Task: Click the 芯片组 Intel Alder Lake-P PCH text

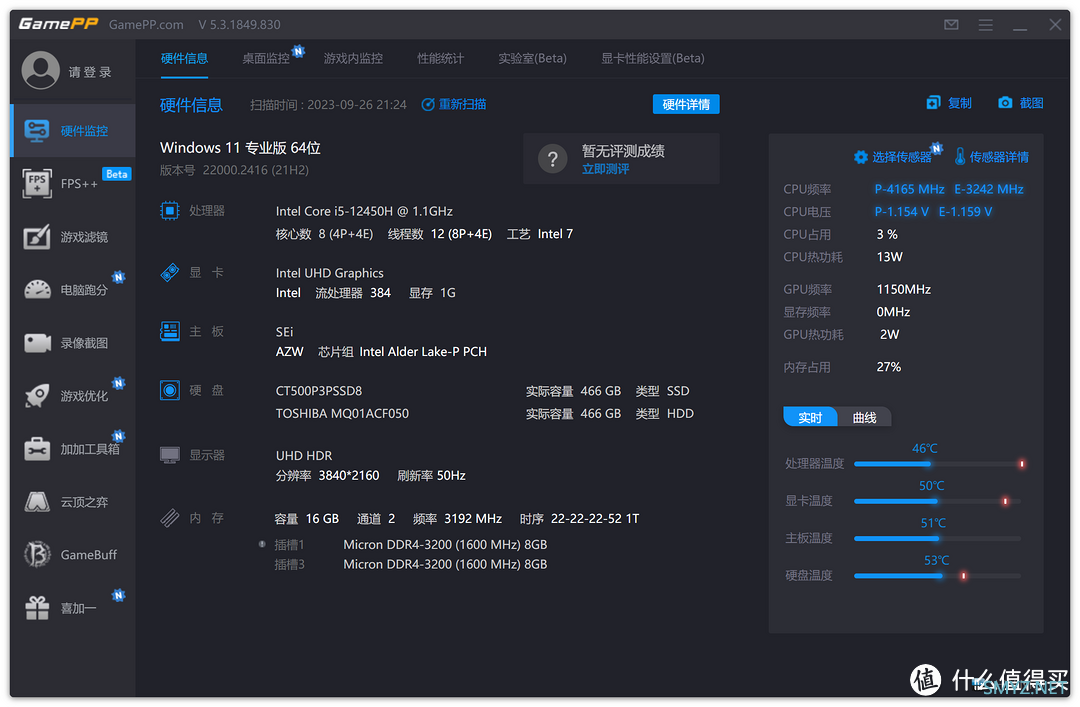Action: [402, 351]
